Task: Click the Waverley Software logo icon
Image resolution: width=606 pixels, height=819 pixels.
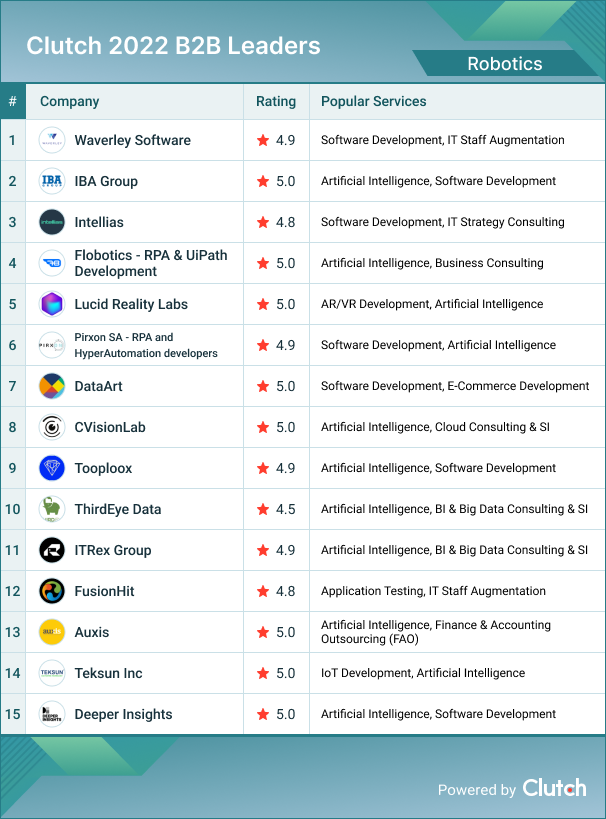Action: click(52, 140)
